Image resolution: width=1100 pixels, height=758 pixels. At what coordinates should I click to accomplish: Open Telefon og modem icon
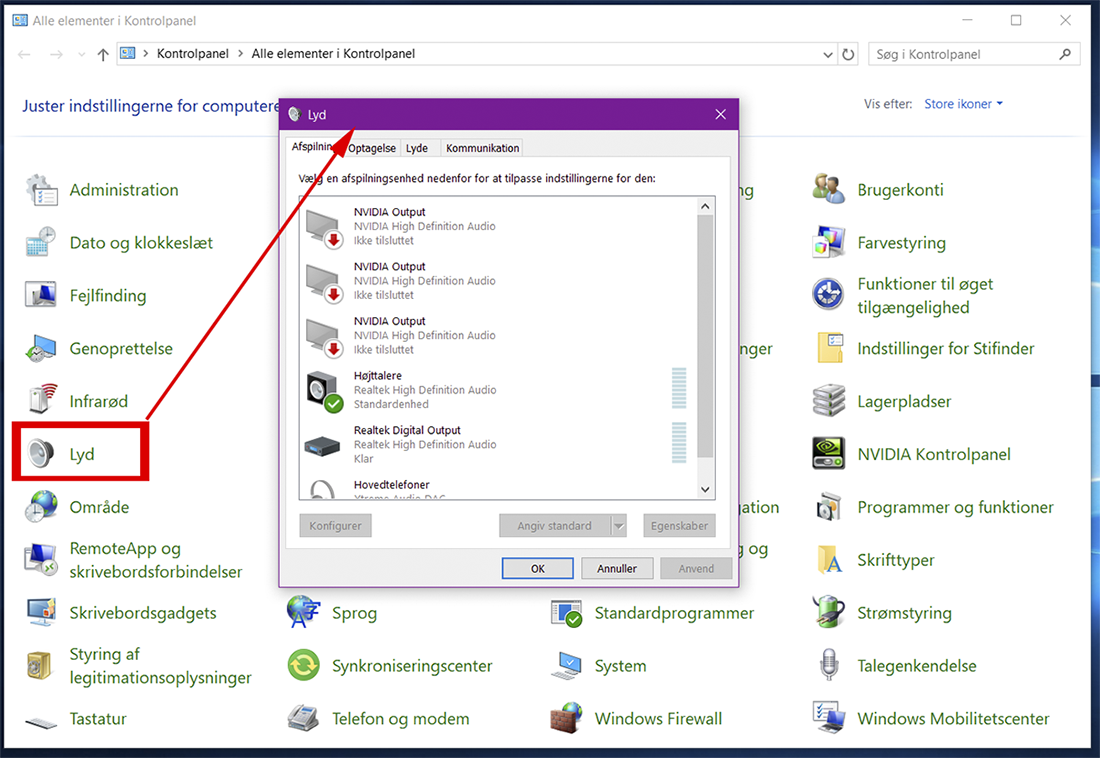point(303,718)
